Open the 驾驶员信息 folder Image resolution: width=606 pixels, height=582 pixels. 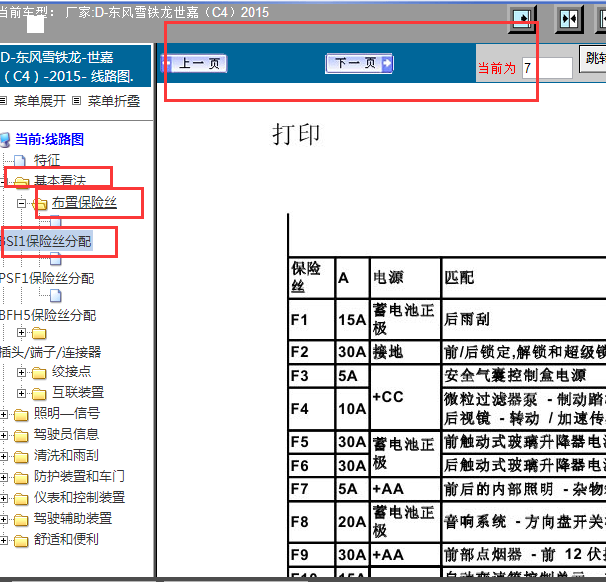66,434
